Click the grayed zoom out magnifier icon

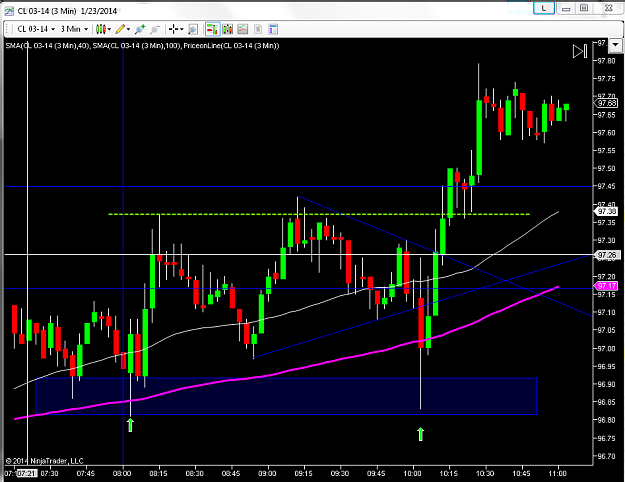point(155,29)
